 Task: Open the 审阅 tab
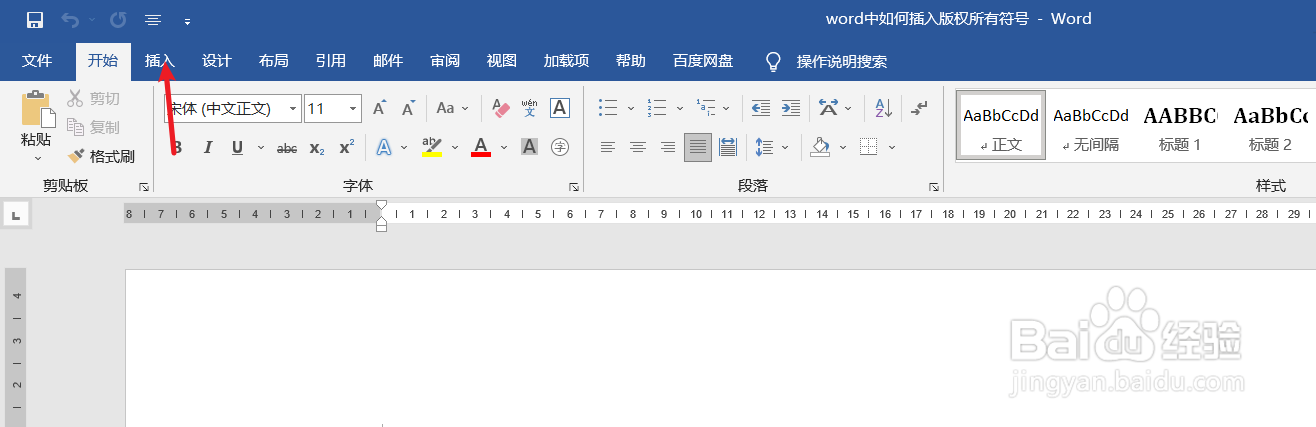pos(444,61)
